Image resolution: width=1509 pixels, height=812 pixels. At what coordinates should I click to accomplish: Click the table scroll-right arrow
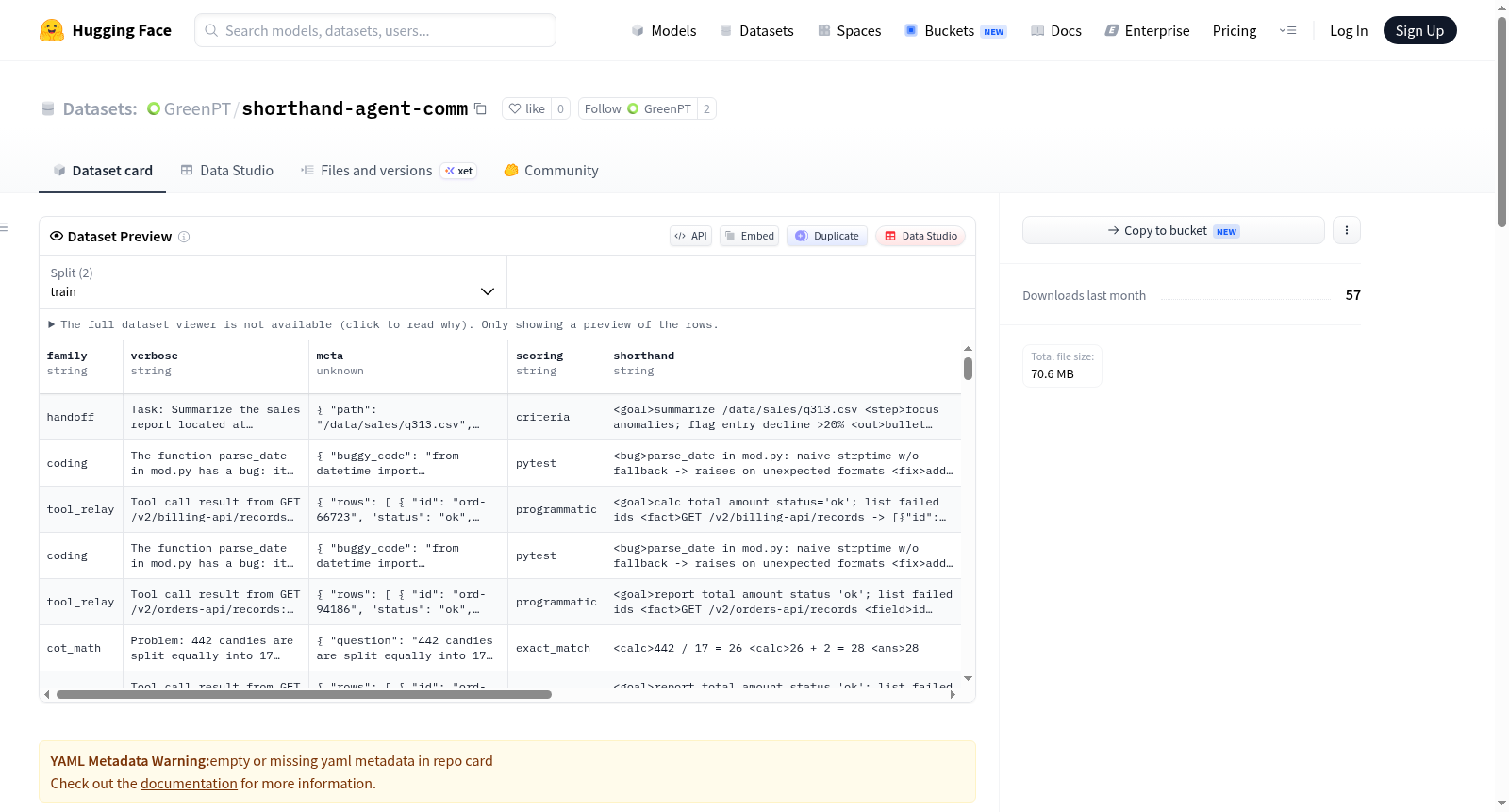click(953, 695)
